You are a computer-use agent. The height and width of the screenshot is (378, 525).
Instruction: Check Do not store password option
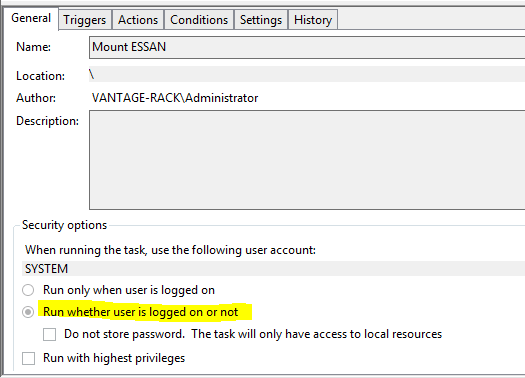(50, 334)
